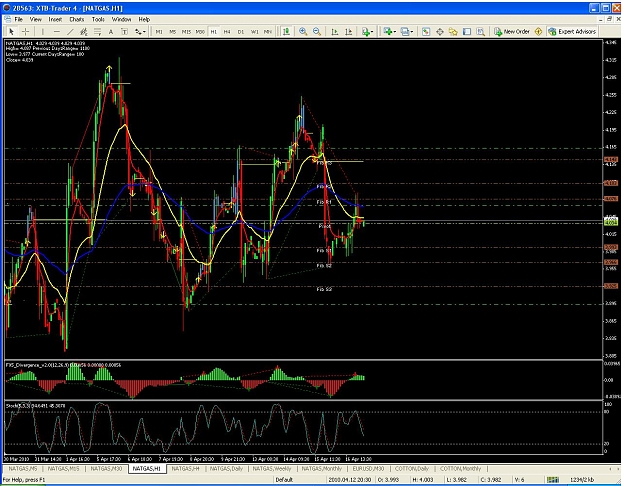Toggle the Expert Advisors button
Screen dimensions: 625x486
click(572, 31)
